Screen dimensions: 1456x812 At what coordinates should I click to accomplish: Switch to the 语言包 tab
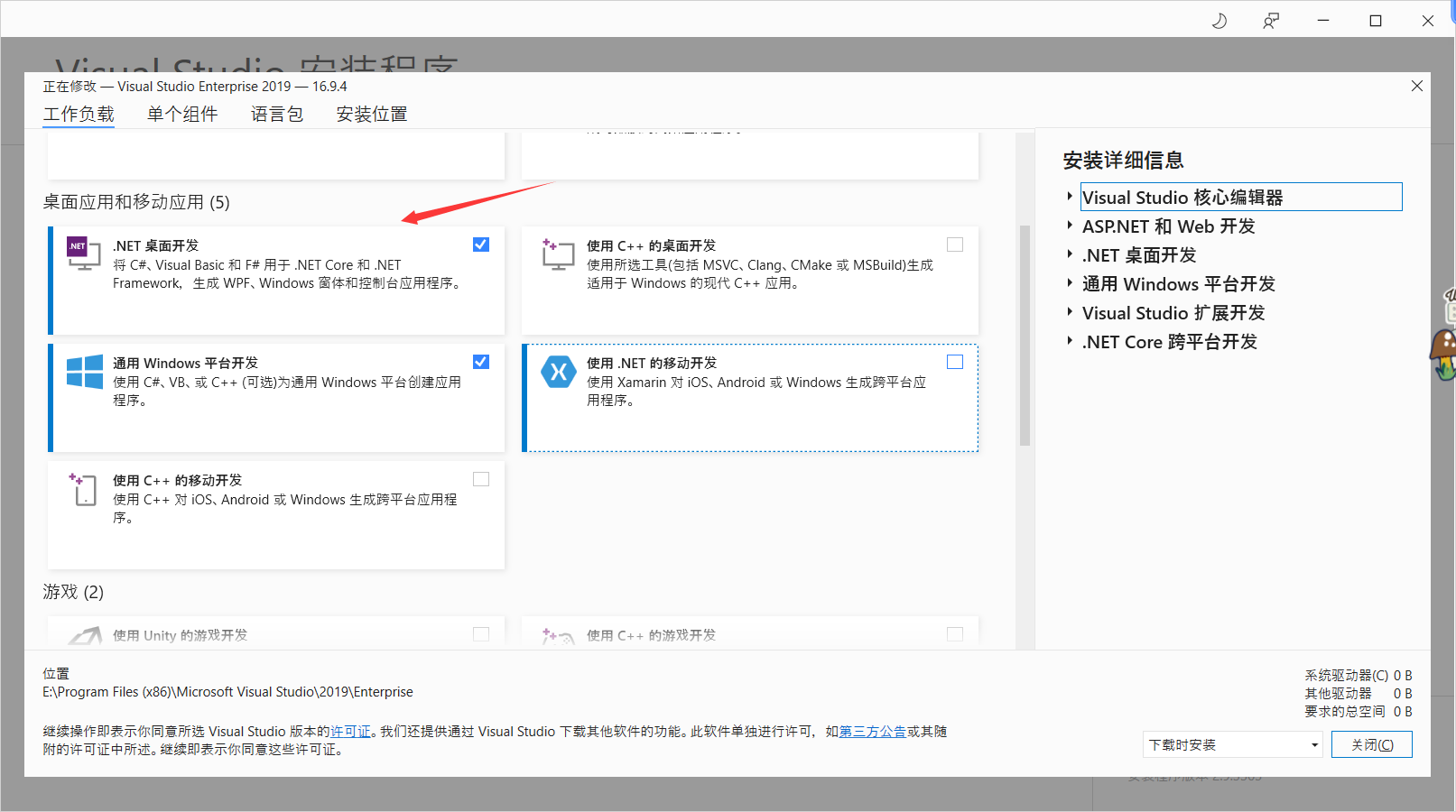[x=277, y=115]
